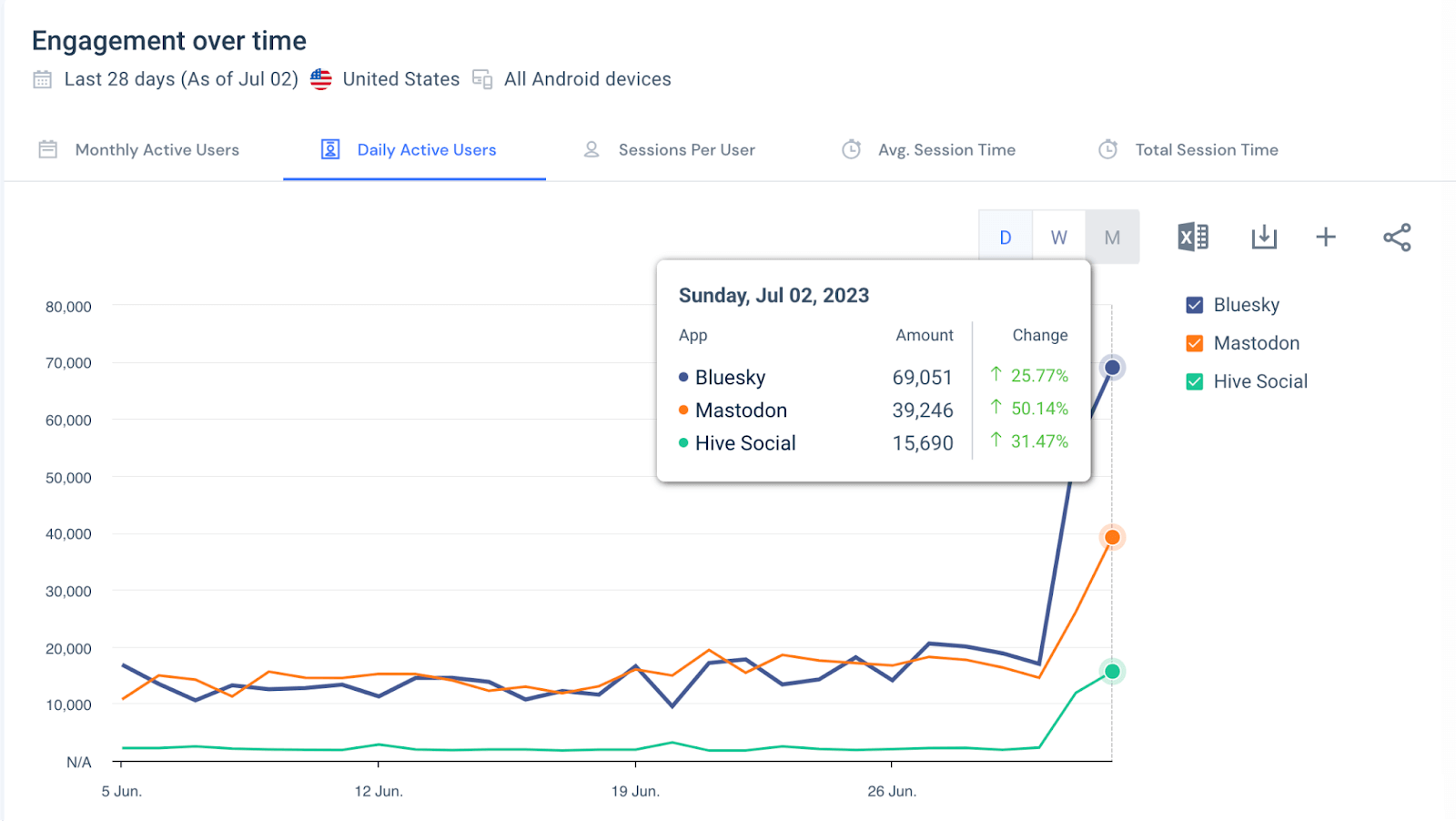Uncheck the Bluesky legend checkbox
The height and width of the screenshot is (821, 1456).
click(1193, 305)
